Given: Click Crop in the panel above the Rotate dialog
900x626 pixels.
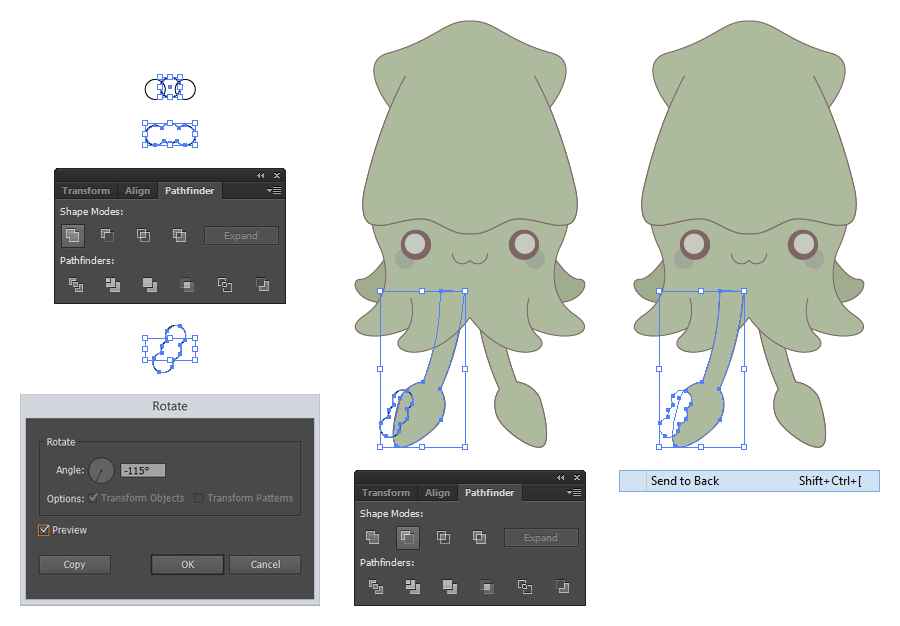Looking at the screenshot, I should [187, 285].
